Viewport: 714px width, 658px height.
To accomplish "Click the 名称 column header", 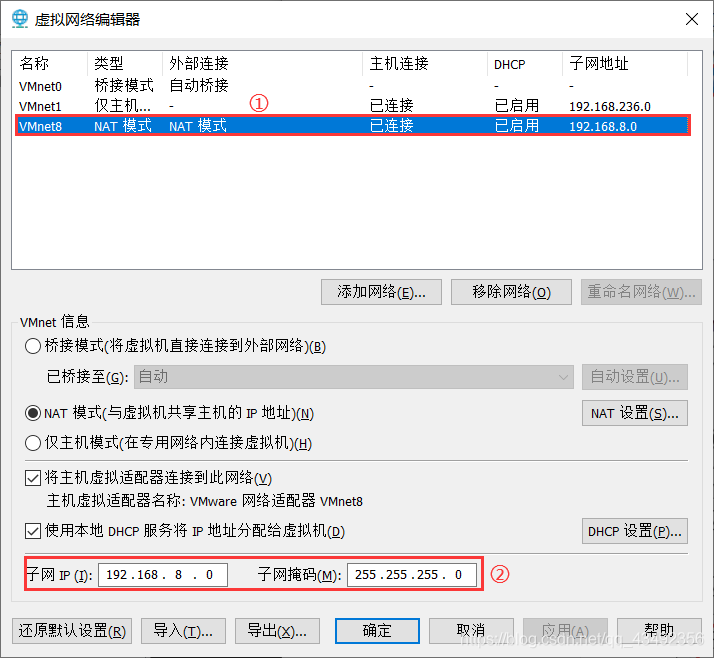I will coord(50,64).
